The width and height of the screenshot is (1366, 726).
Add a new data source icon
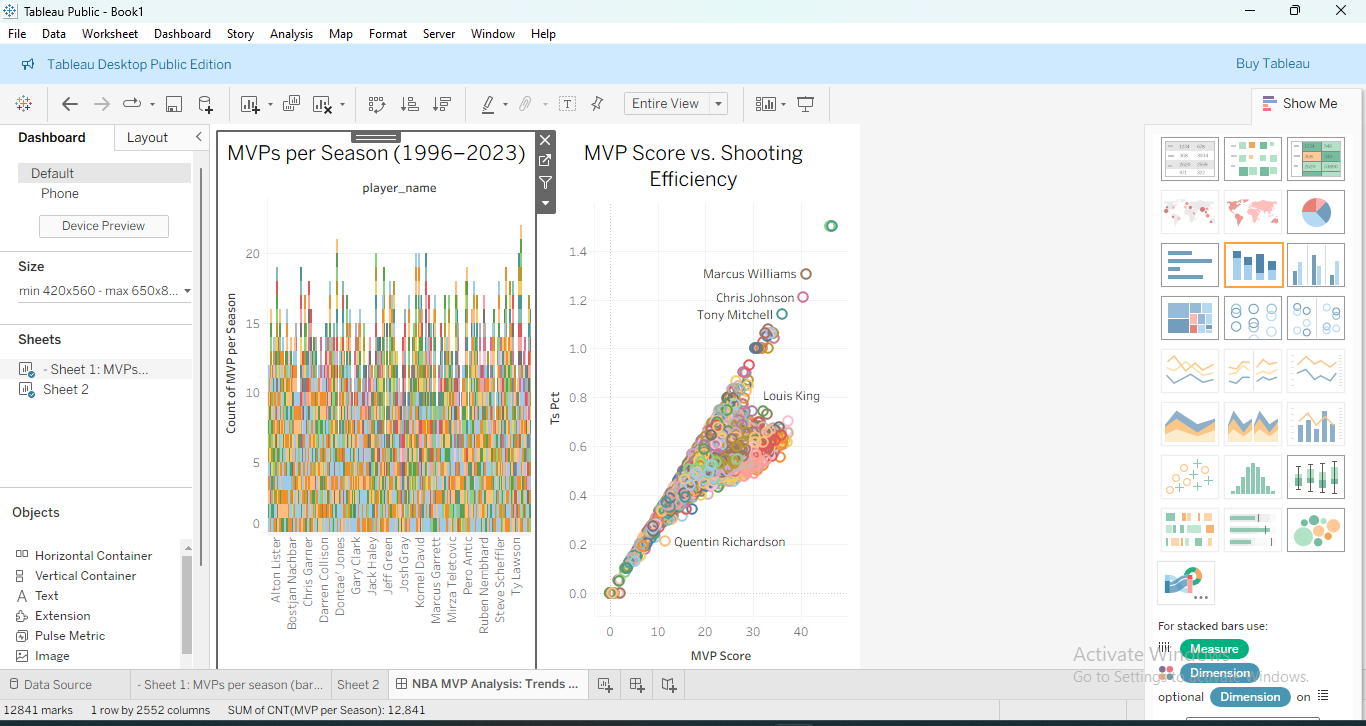(x=205, y=104)
